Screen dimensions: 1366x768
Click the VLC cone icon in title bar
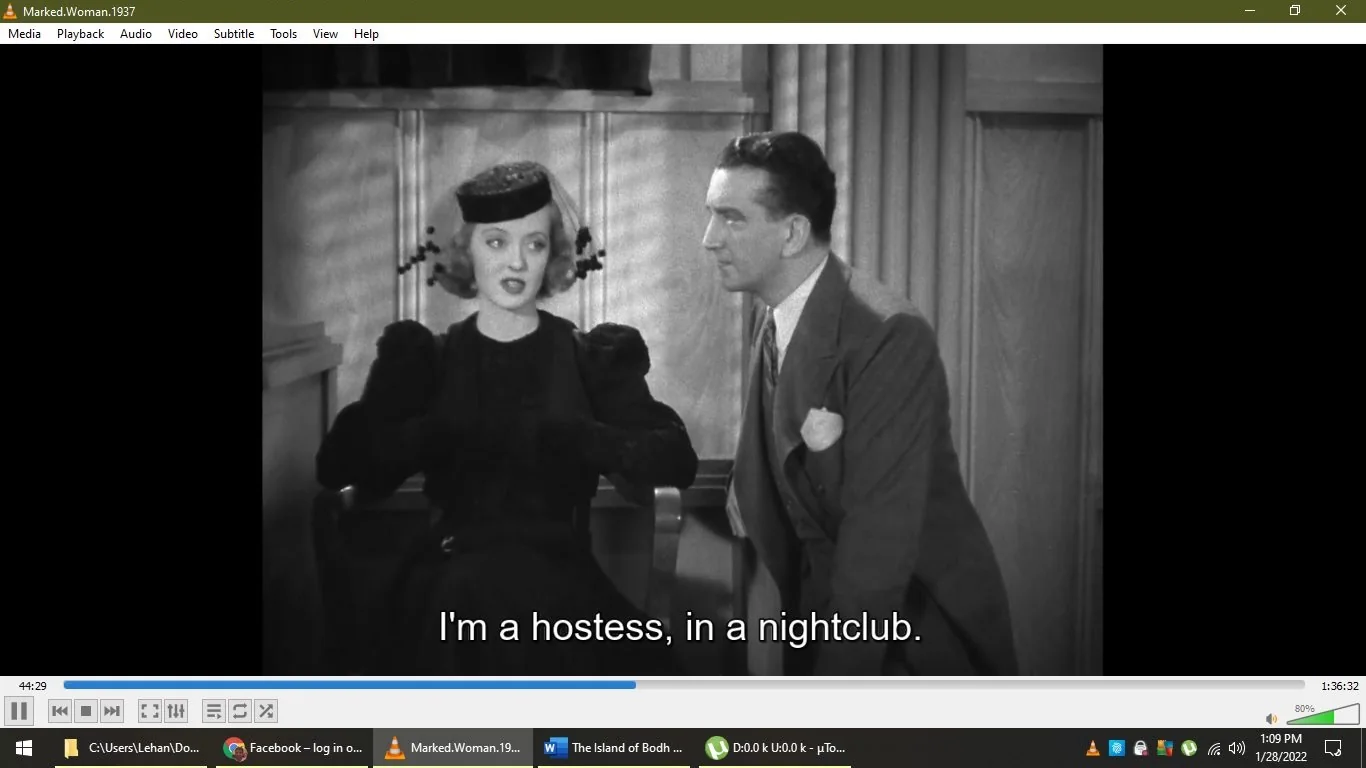11,11
